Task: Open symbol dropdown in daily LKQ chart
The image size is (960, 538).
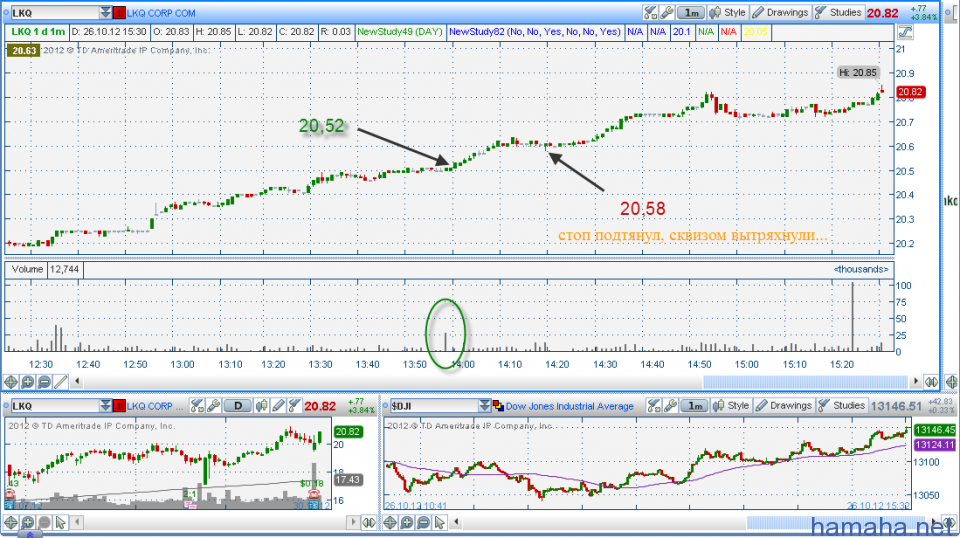Action: coord(106,406)
